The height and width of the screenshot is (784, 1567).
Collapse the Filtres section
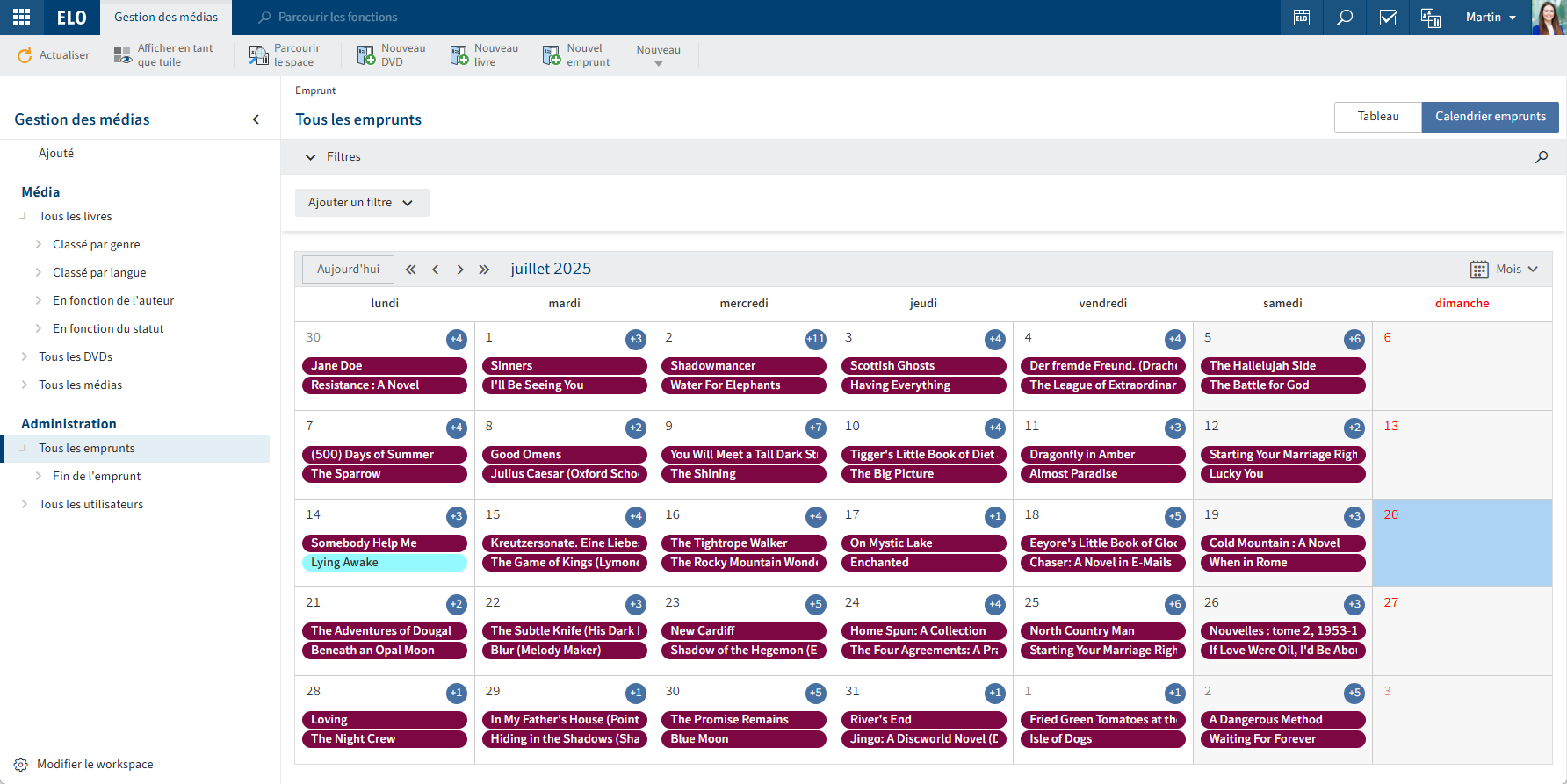point(310,157)
